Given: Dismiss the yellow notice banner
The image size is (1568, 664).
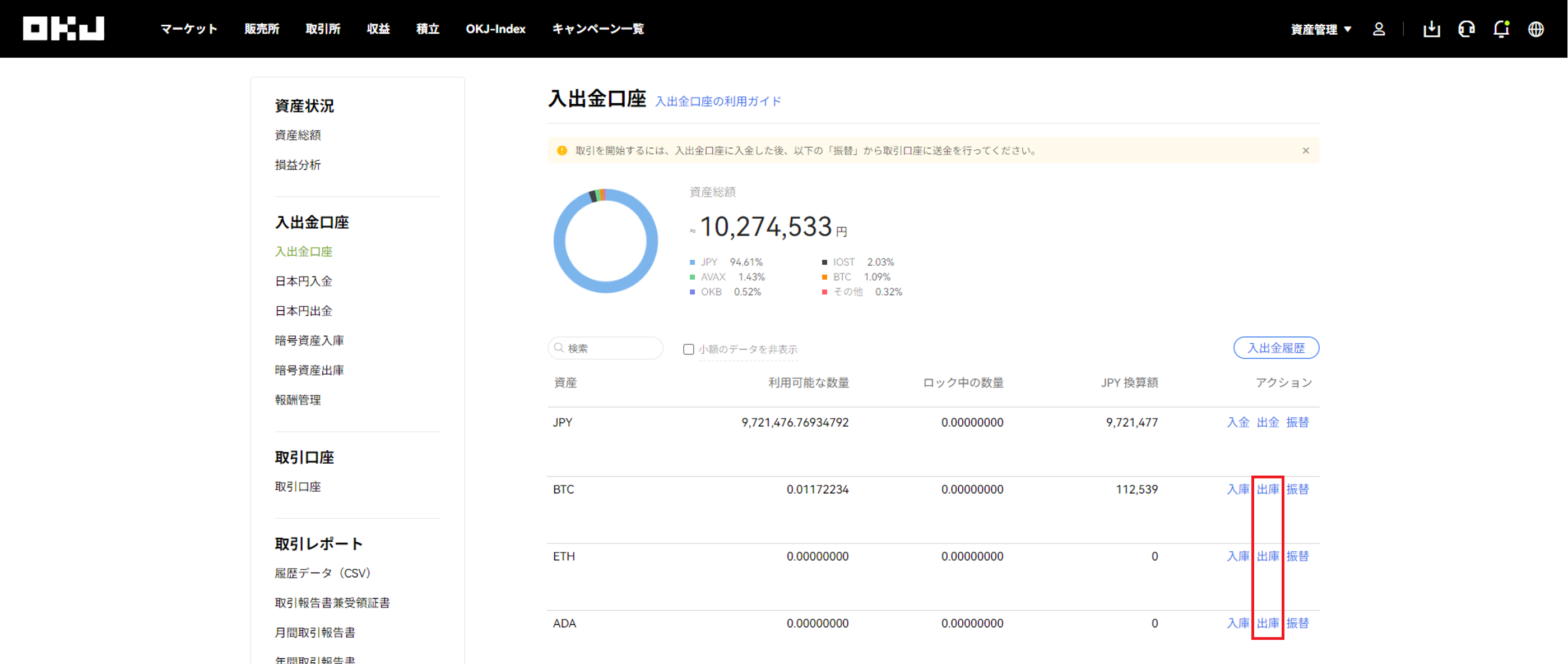Looking at the screenshot, I should click(x=1305, y=150).
